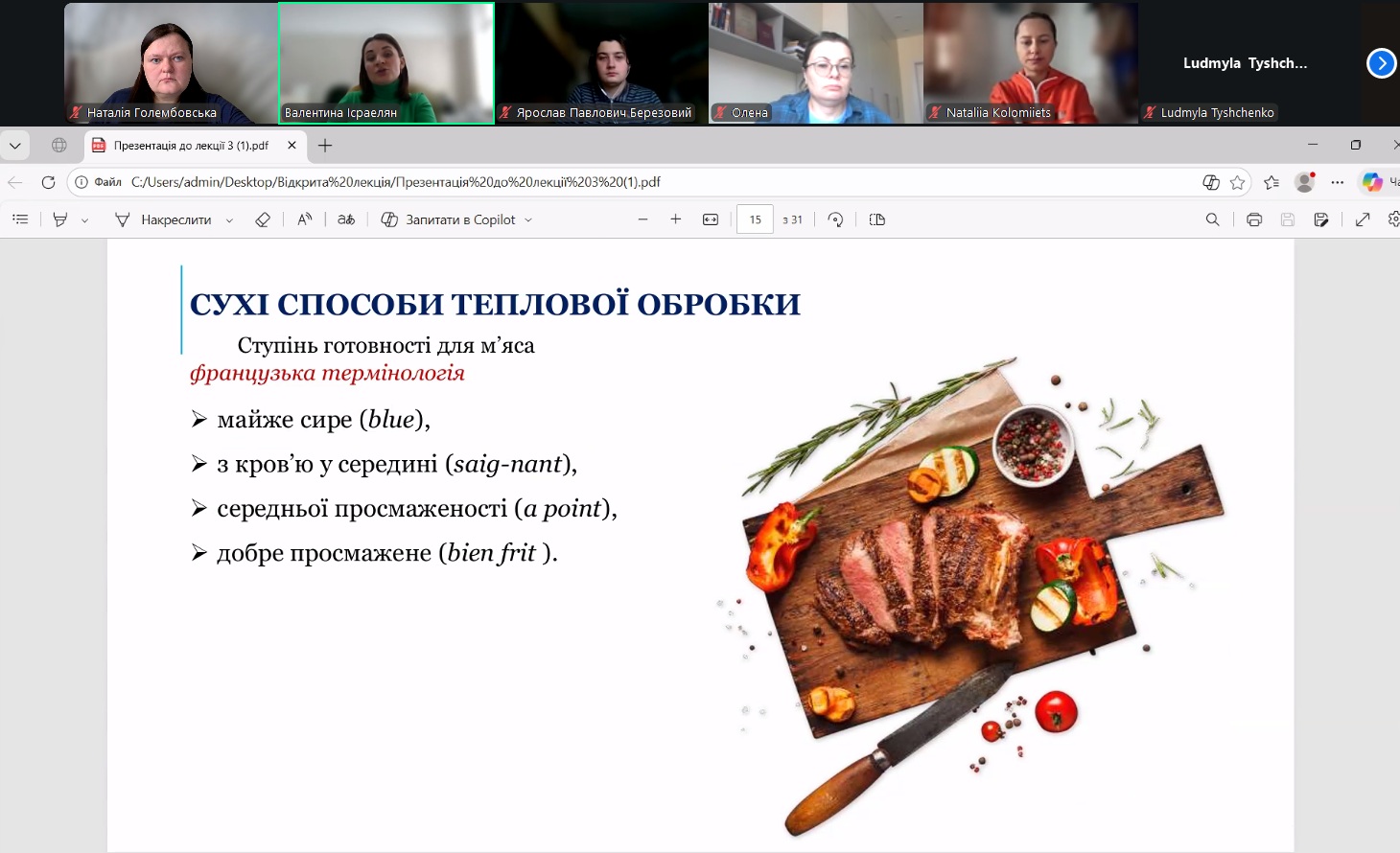This screenshot has width=1400, height=853.
Task: Open the PDF table of contents panel
Action: pos(20,219)
